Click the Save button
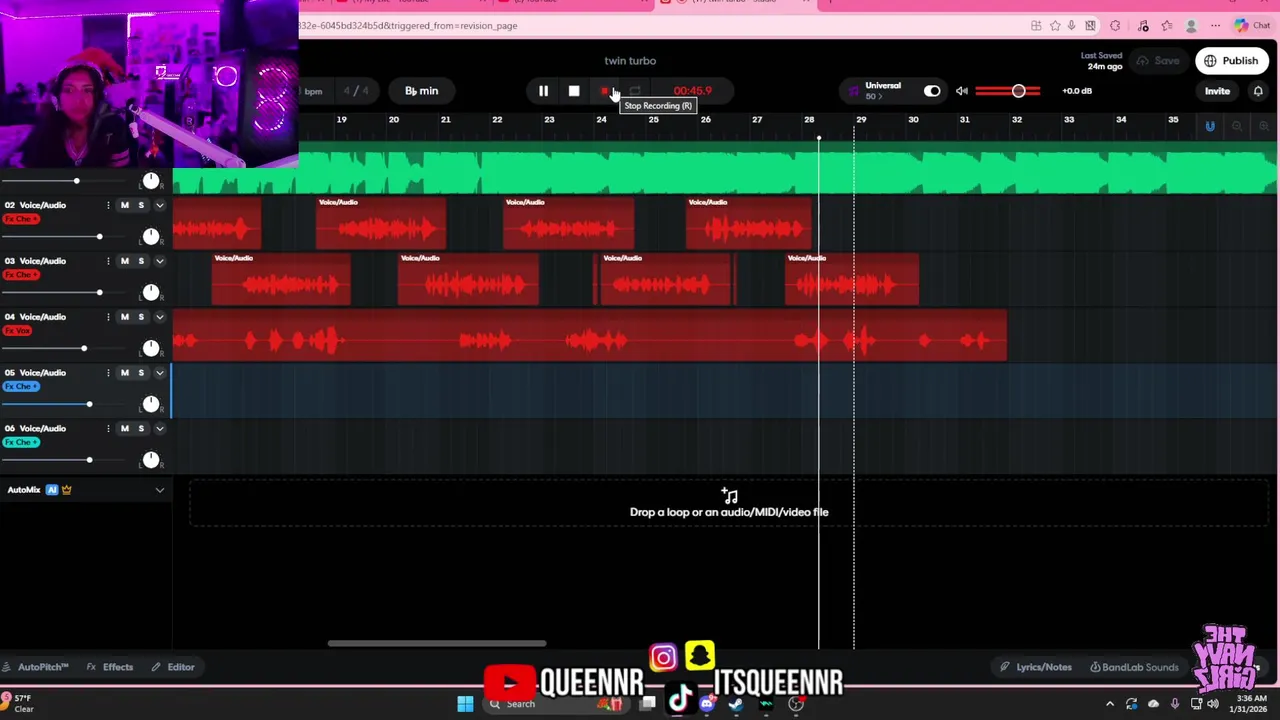This screenshot has height=720, width=1280. click(x=1158, y=61)
